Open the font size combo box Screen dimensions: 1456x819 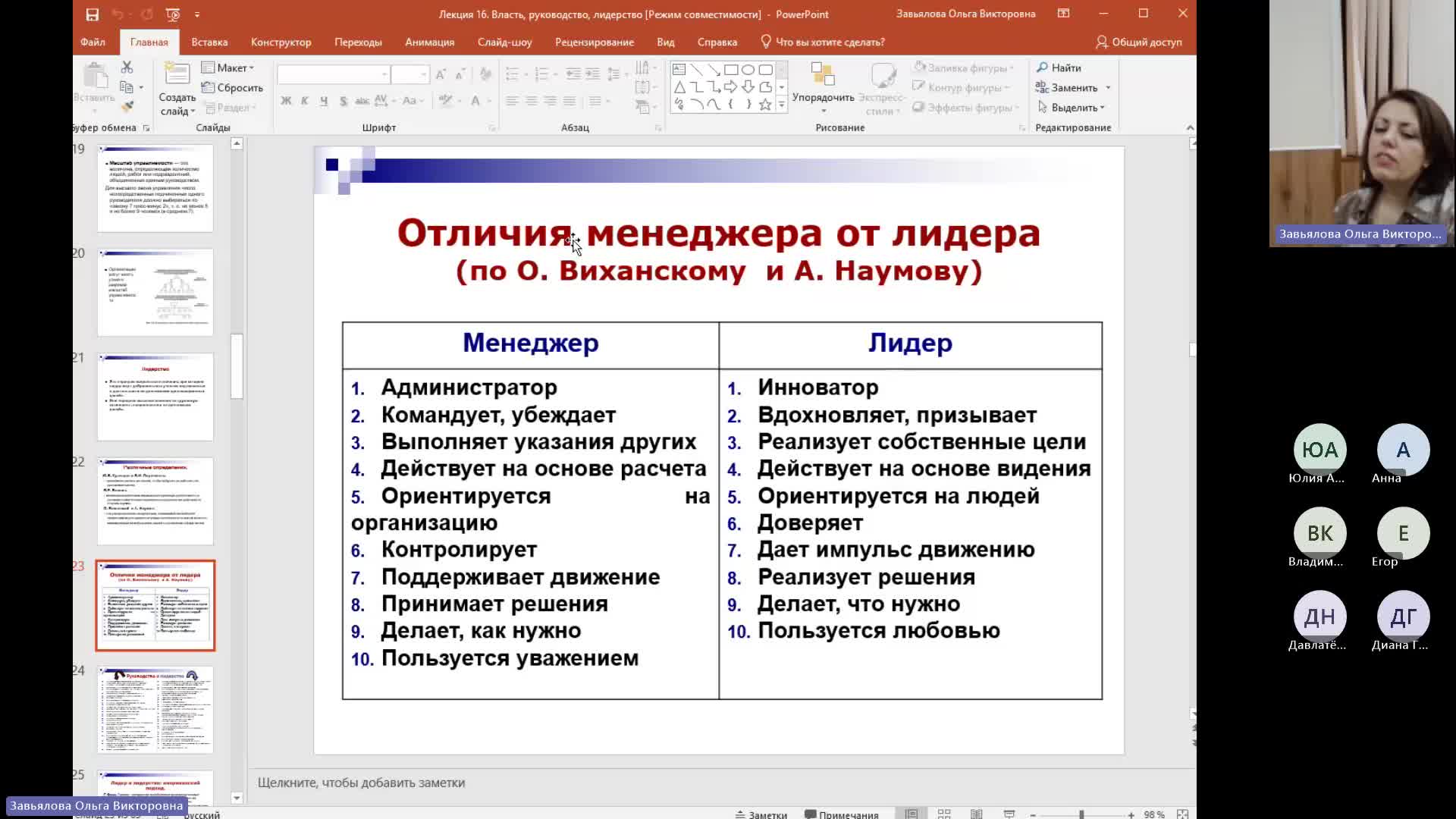point(410,74)
